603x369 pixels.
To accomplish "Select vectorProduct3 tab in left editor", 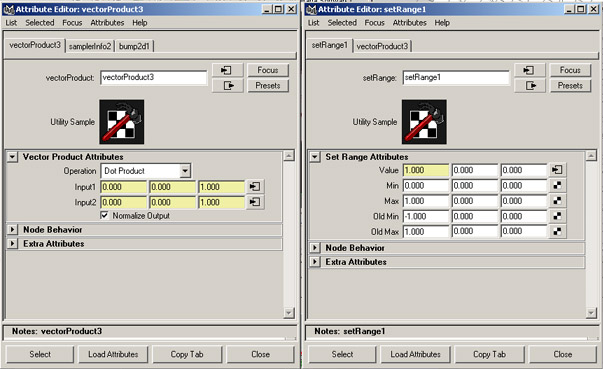I will (x=35, y=45).
